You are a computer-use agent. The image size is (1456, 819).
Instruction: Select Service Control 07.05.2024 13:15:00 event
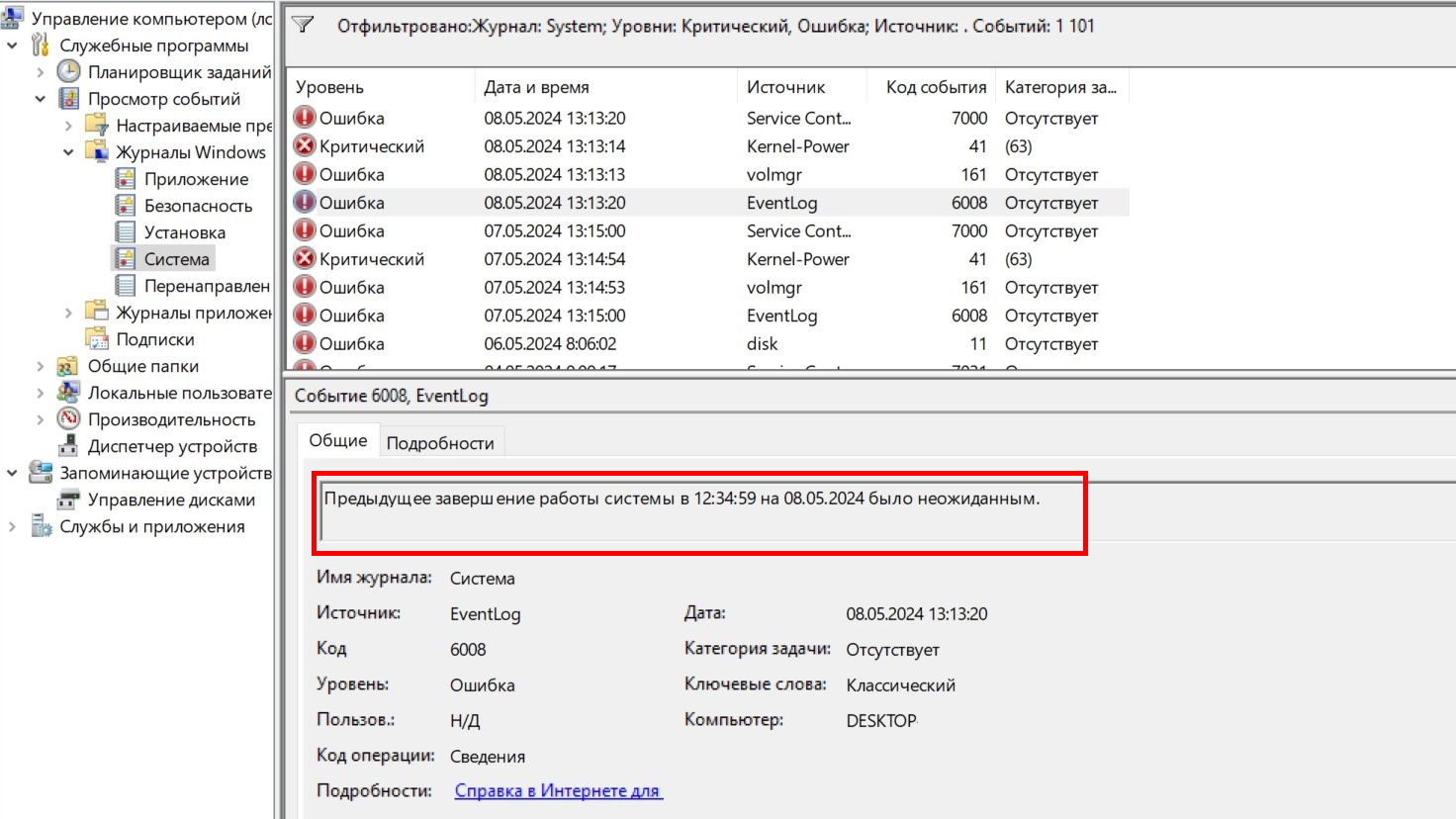pos(708,230)
